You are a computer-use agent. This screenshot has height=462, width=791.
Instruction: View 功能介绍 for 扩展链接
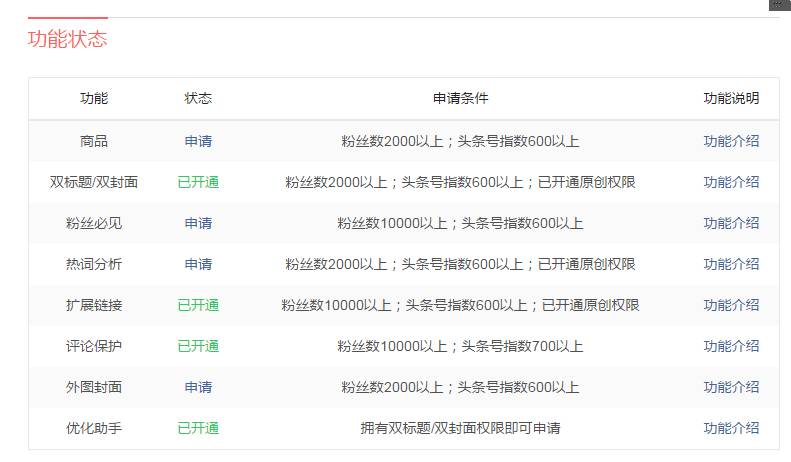point(730,305)
